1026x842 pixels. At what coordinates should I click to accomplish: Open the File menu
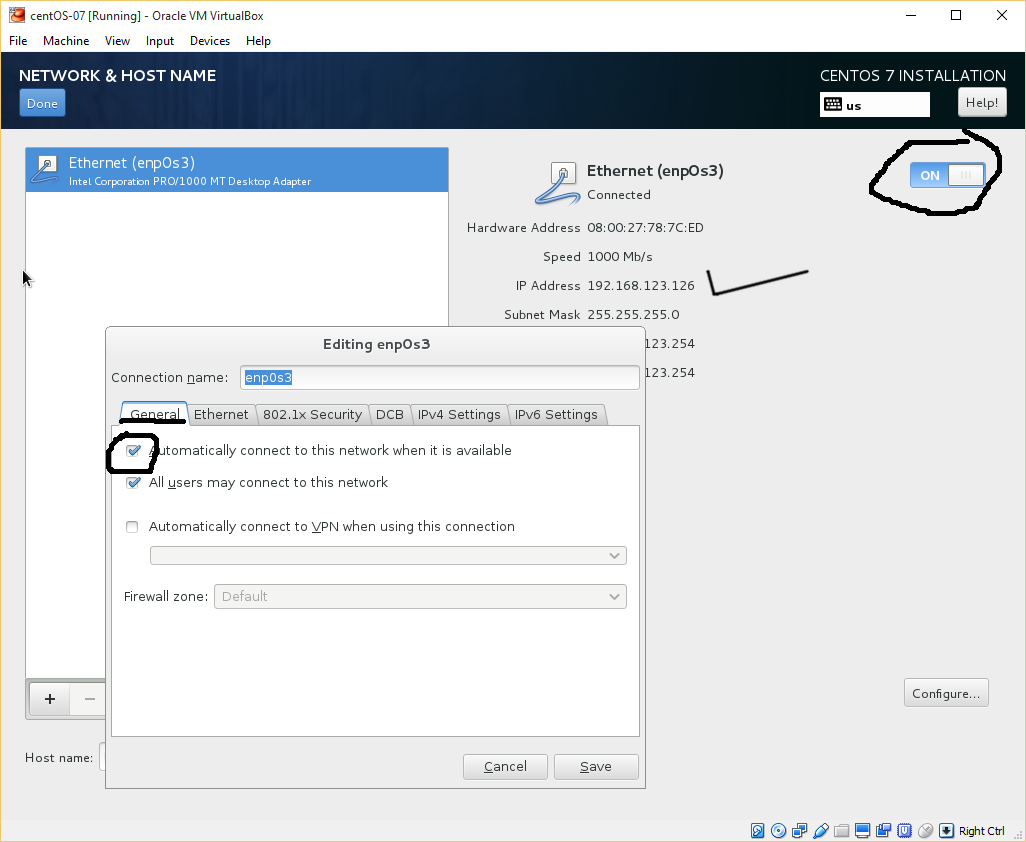[18, 41]
